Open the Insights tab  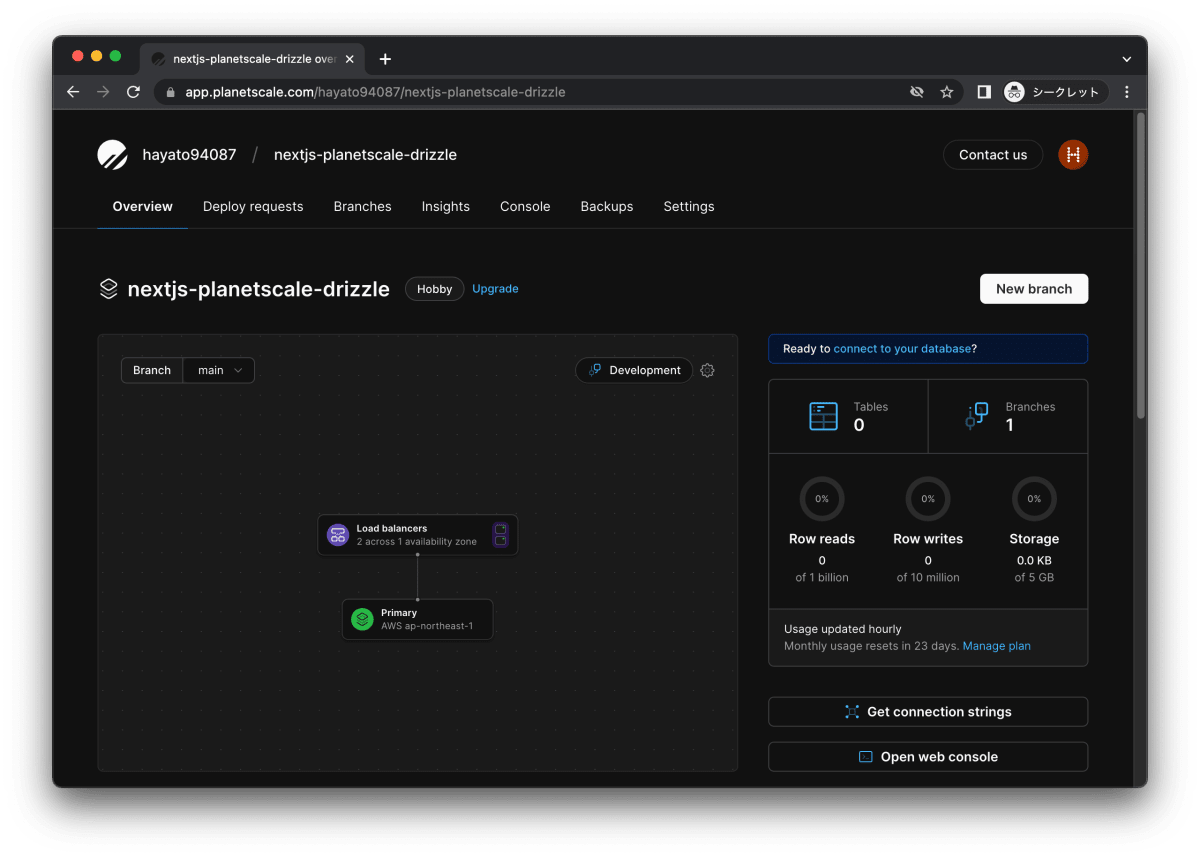pyautogui.click(x=446, y=207)
